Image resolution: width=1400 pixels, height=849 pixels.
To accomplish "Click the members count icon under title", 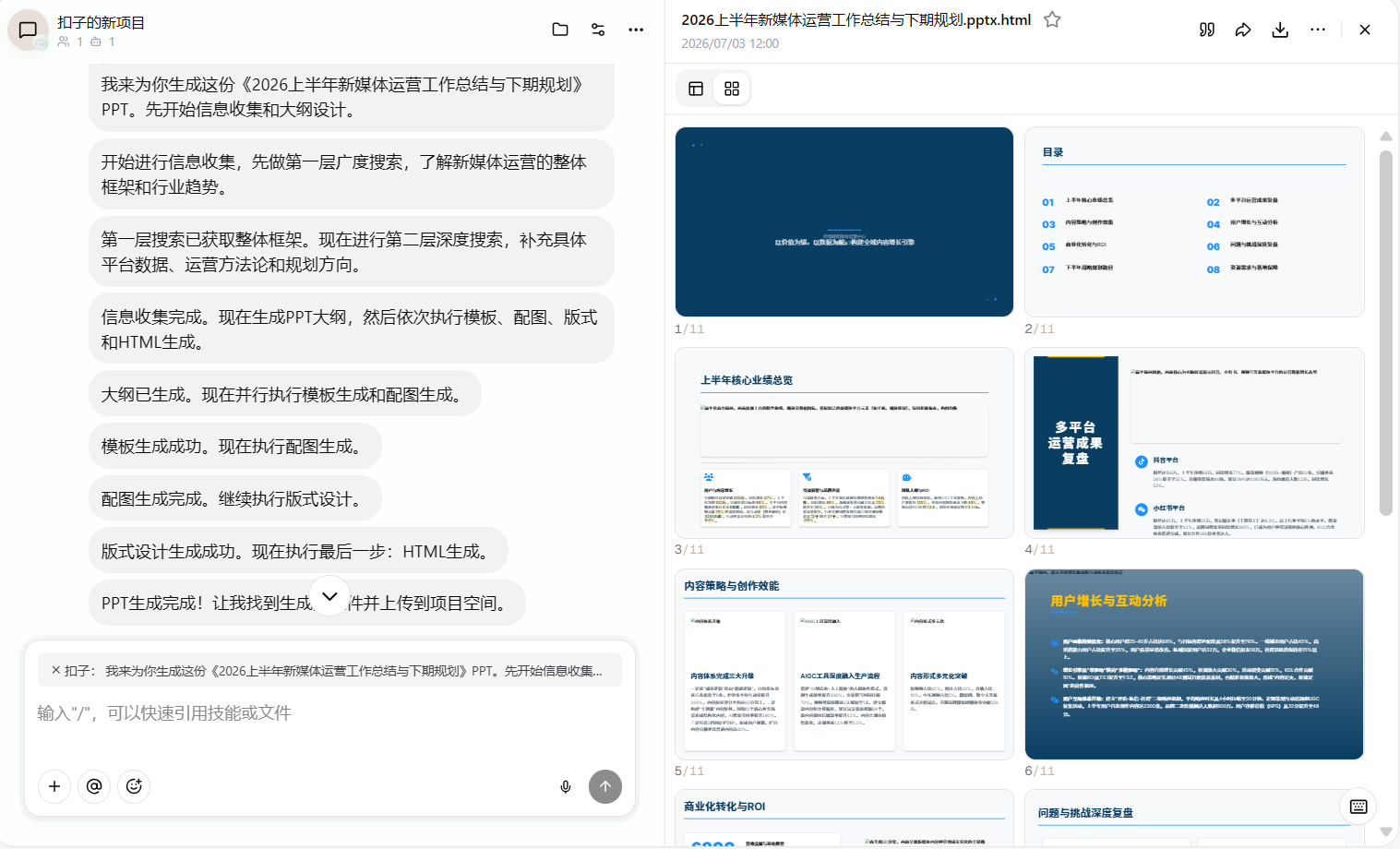I will [x=64, y=42].
